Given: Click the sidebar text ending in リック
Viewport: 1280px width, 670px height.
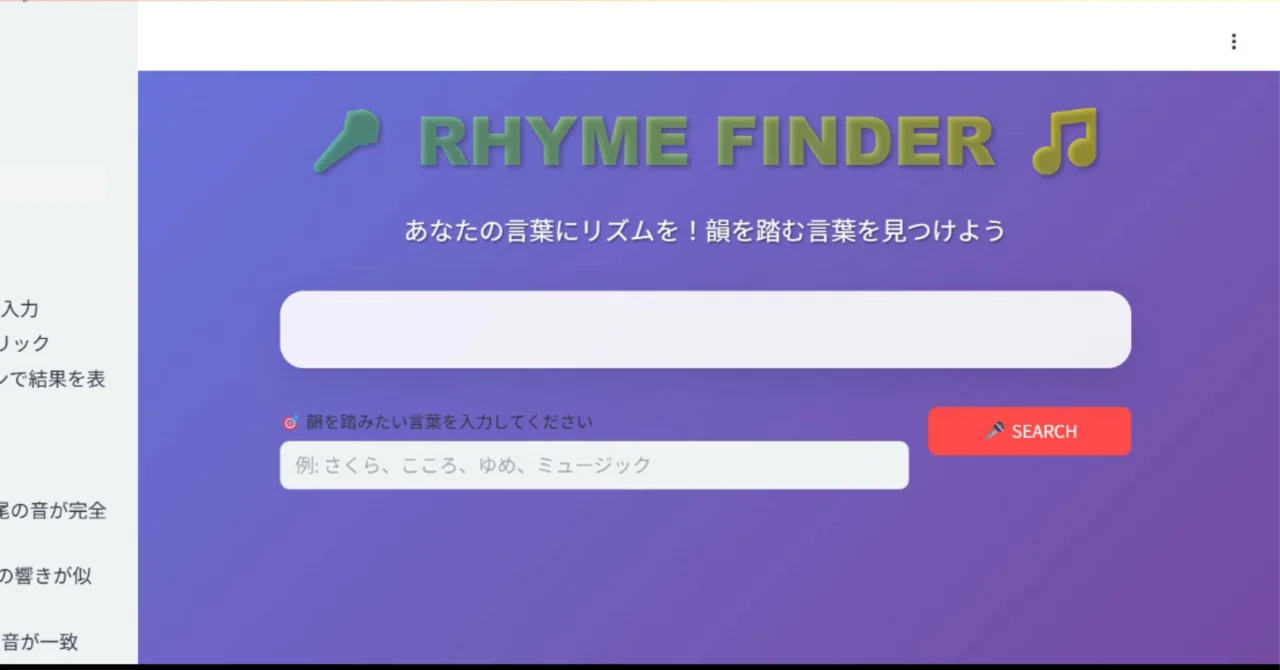Looking at the screenshot, I should pos(25,343).
